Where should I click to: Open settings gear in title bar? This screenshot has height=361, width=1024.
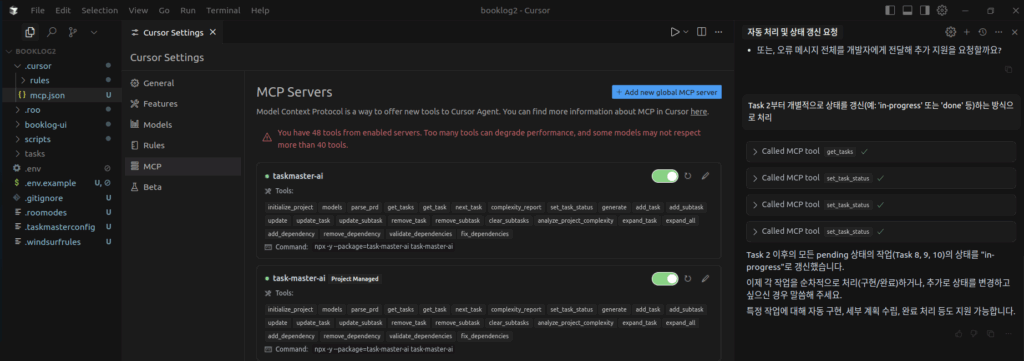click(x=942, y=10)
